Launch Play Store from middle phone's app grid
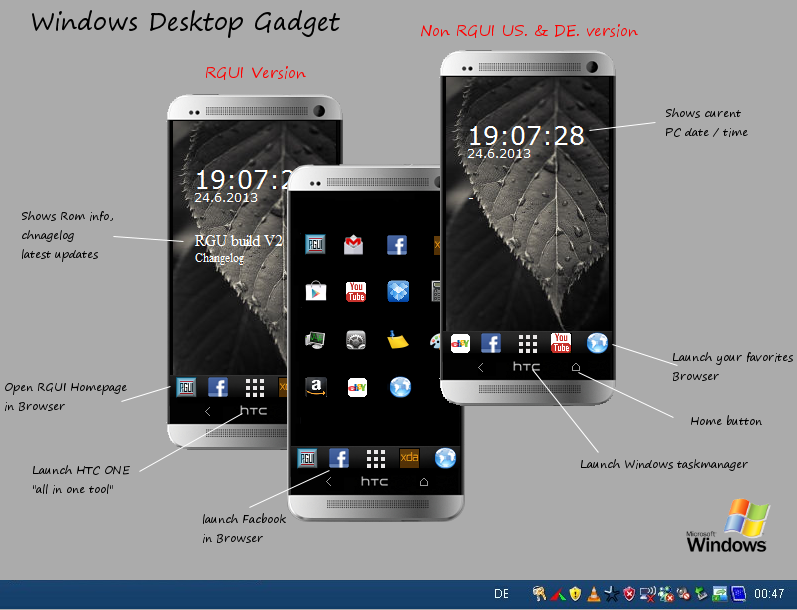The height and width of the screenshot is (610, 797). point(316,292)
